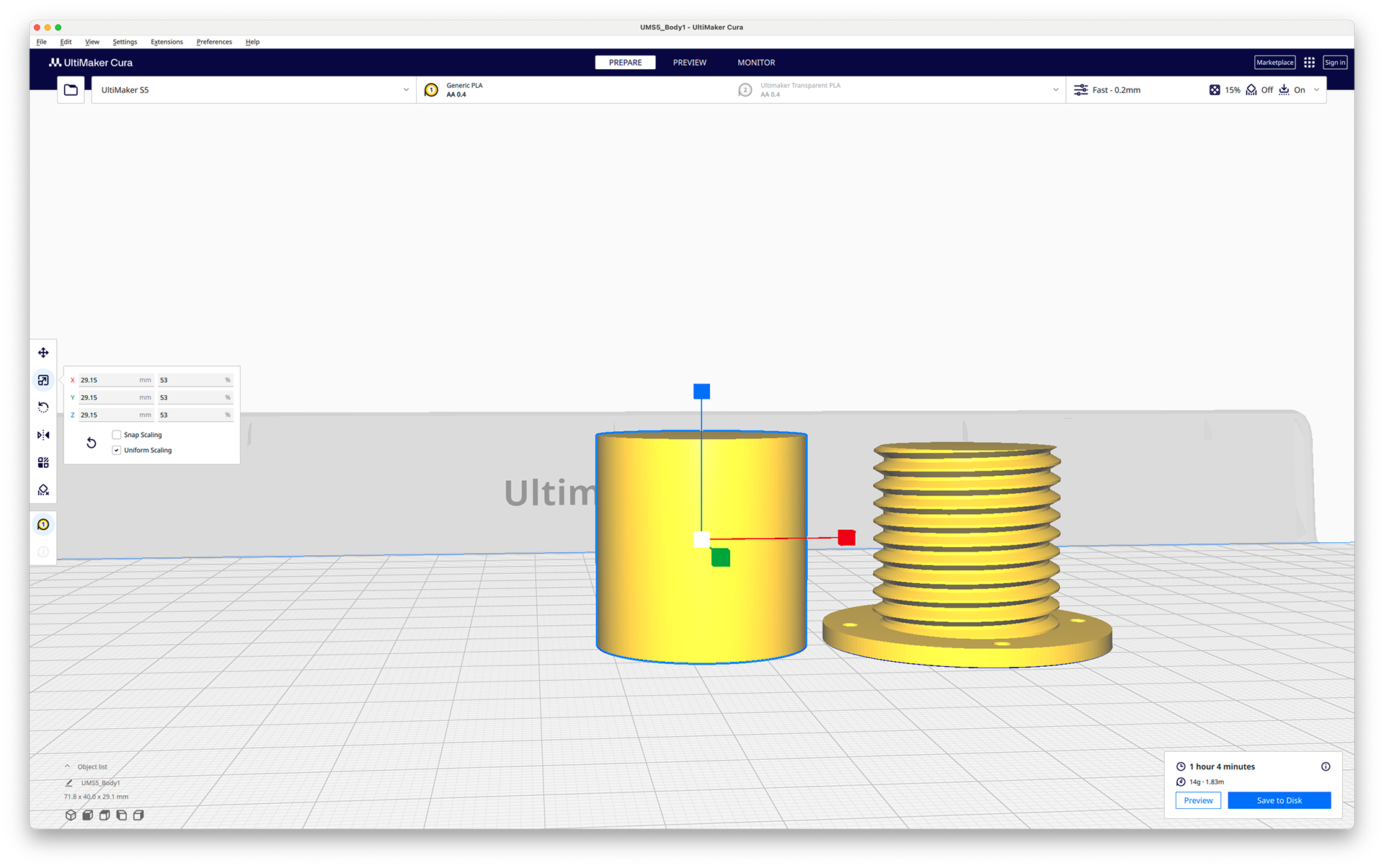The width and height of the screenshot is (1384, 868).
Task: Click the support Off icon
Action: (x=1251, y=90)
